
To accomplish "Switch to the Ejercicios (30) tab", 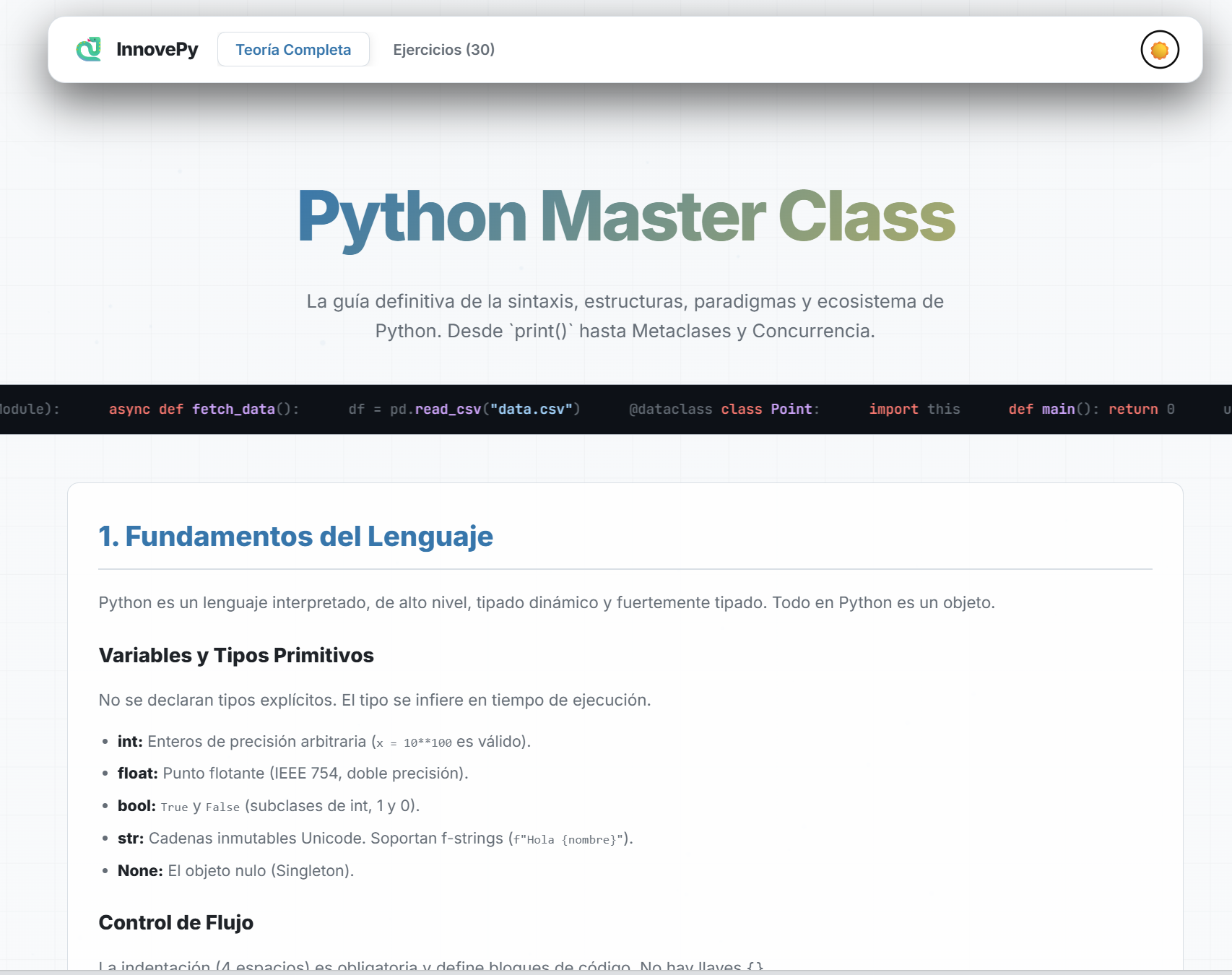I will pyautogui.click(x=443, y=50).
